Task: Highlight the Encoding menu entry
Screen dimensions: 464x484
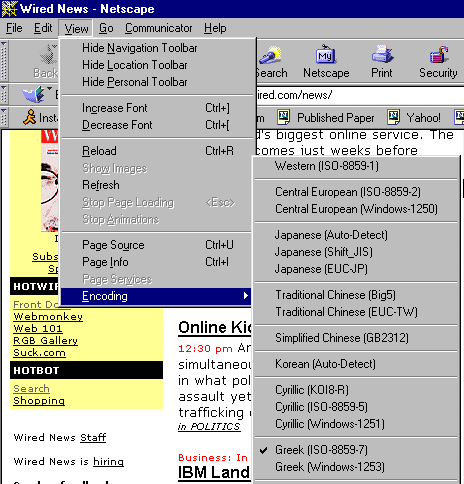Action: coord(156,296)
